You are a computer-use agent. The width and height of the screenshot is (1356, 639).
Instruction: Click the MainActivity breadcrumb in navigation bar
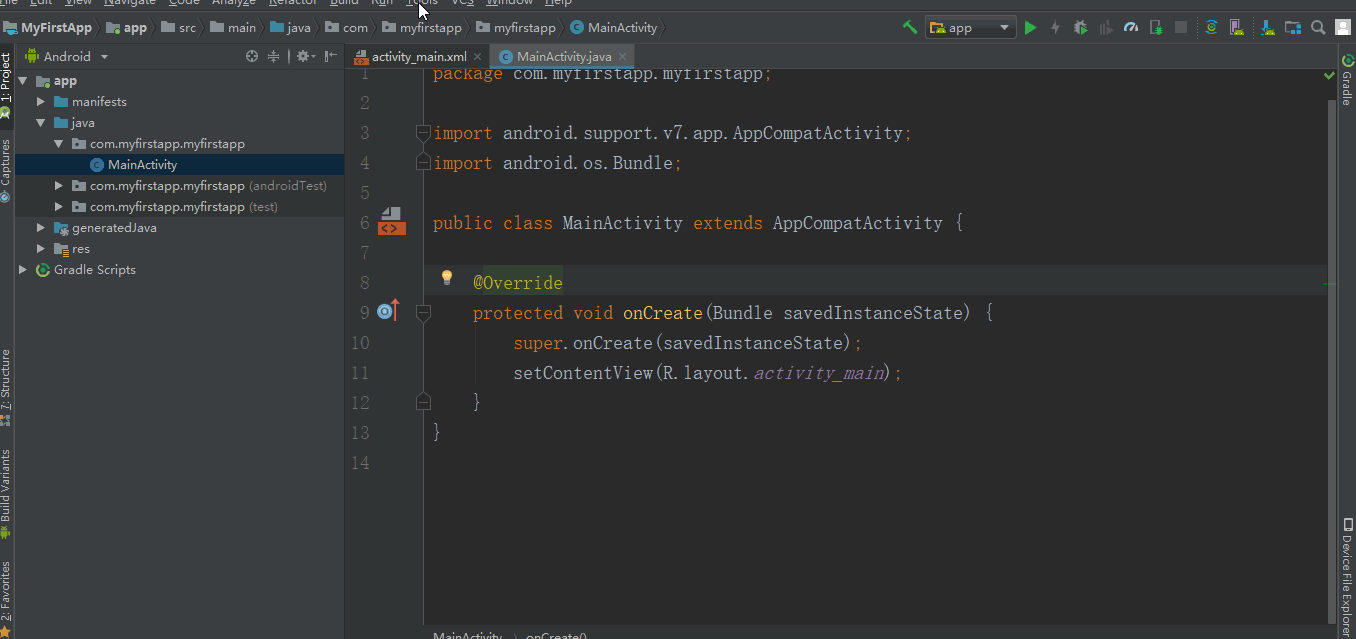(621, 28)
